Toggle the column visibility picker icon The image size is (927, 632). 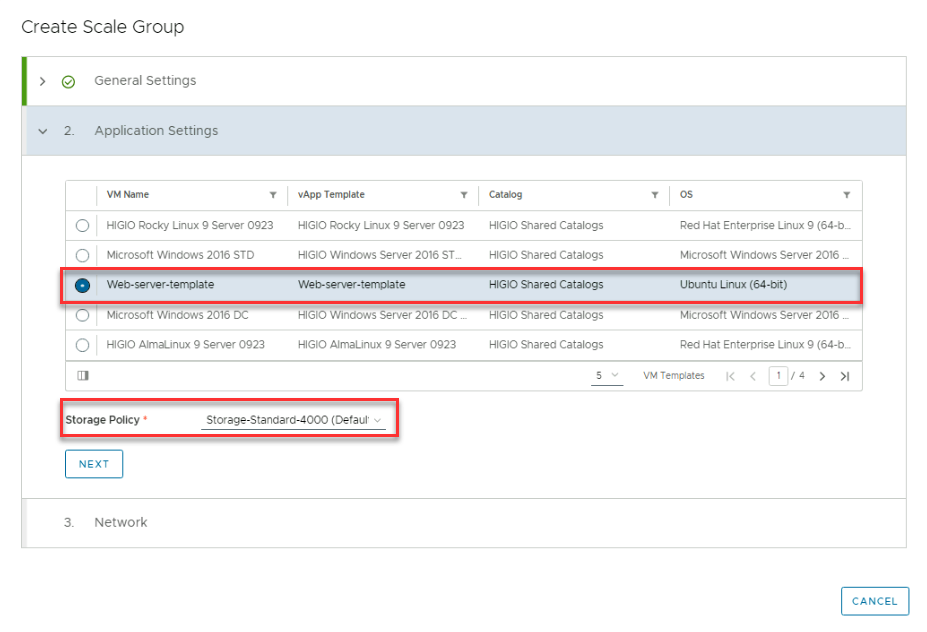tap(83, 376)
